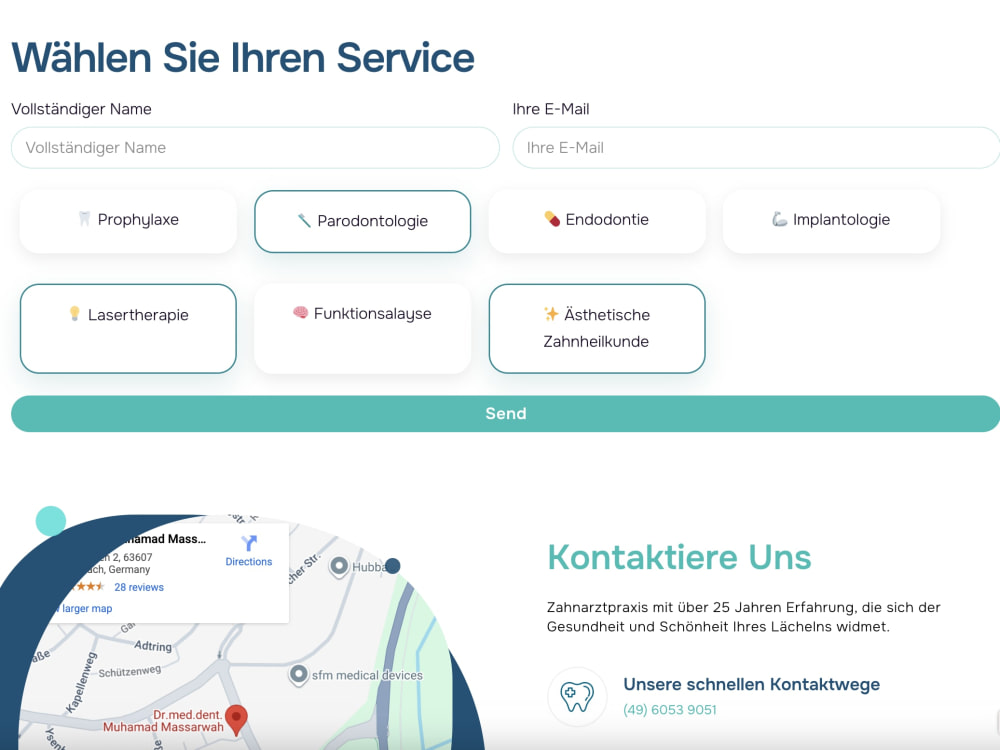1000x750 pixels.
Task: Submit the form with the Send button
Action: (505, 413)
